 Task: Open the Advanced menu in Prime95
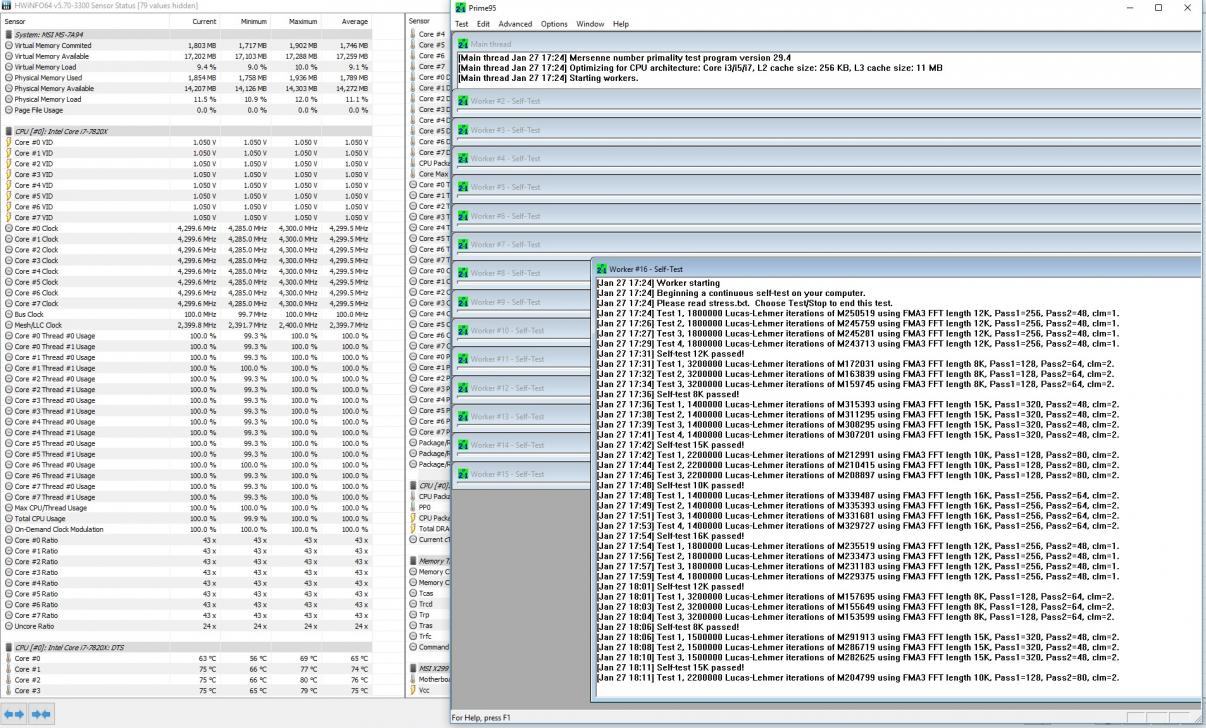coord(515,24)
